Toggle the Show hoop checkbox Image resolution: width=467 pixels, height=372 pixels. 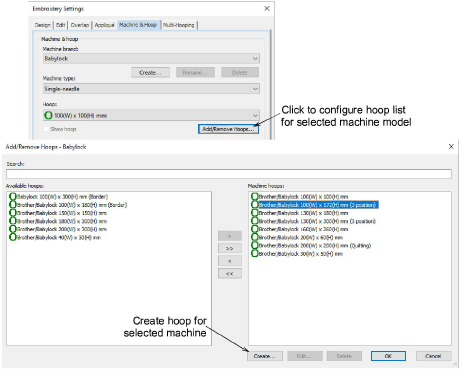coord(46,129)
